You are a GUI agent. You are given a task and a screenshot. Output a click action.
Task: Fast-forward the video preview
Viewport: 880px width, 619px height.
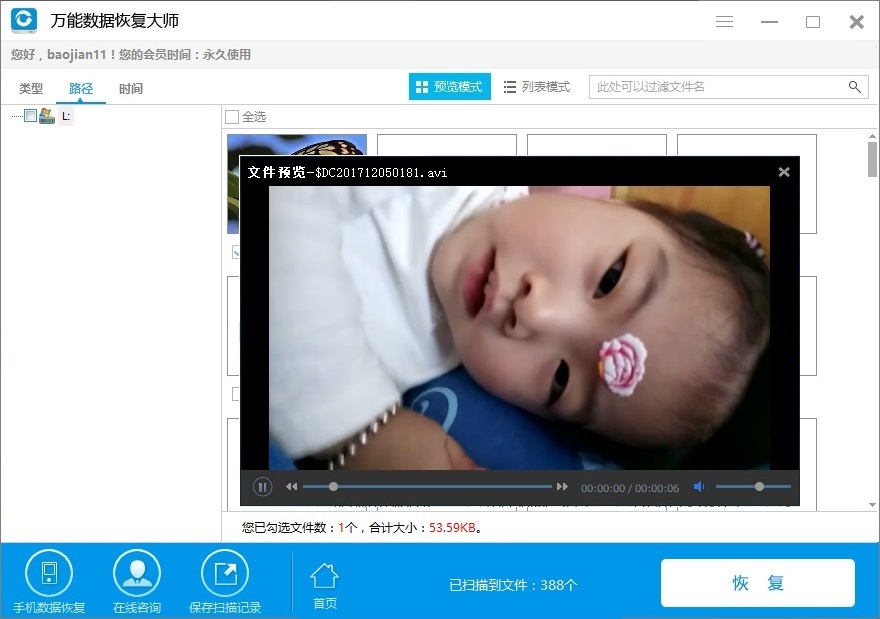coord(563,486)
